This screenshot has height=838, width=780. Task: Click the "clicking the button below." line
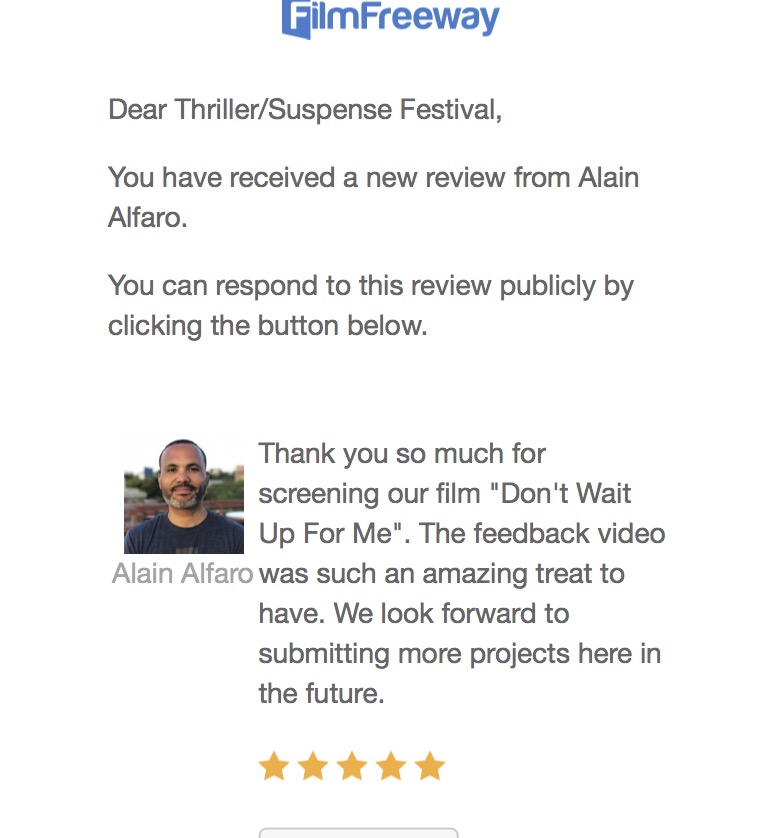click(x=267, y=326)
